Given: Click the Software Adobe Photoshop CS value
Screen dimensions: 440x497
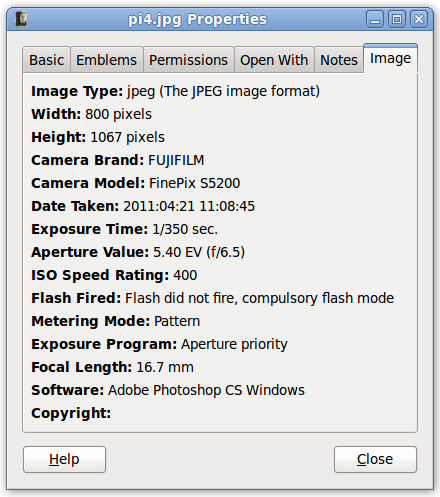Looking at the screenshot, I should tap(206, 390).
